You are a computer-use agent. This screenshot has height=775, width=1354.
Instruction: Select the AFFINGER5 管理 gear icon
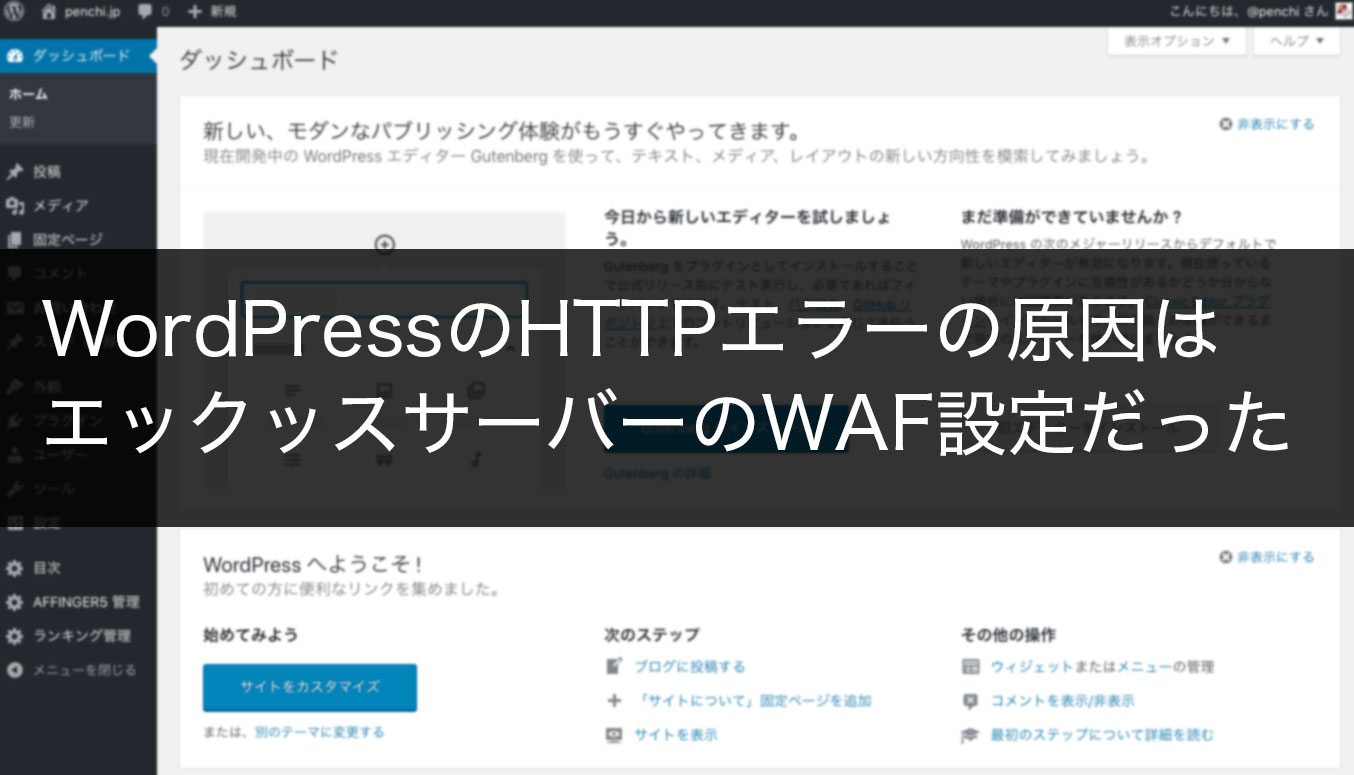(x=16, y=602)
